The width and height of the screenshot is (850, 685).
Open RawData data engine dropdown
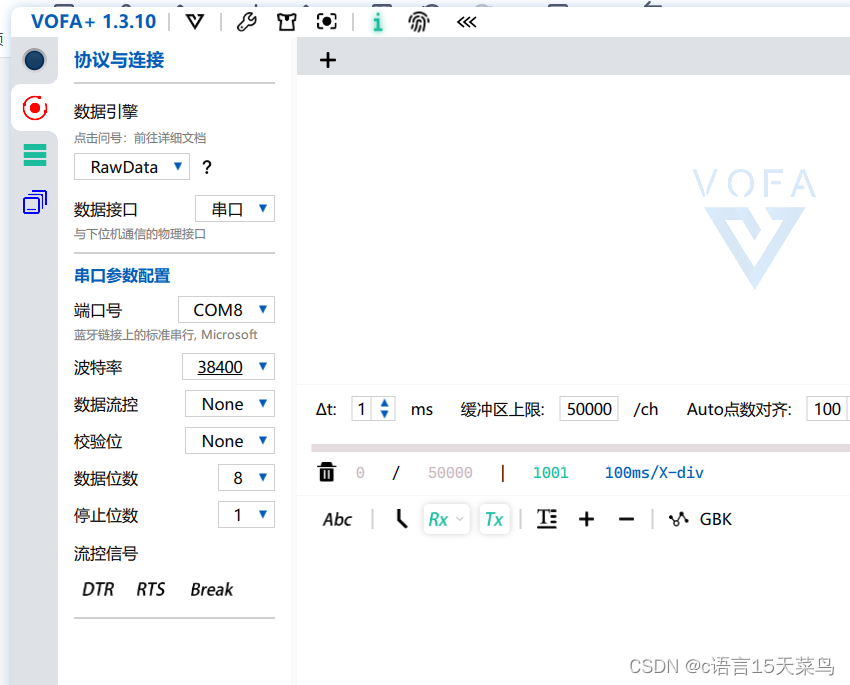[132, 166]
